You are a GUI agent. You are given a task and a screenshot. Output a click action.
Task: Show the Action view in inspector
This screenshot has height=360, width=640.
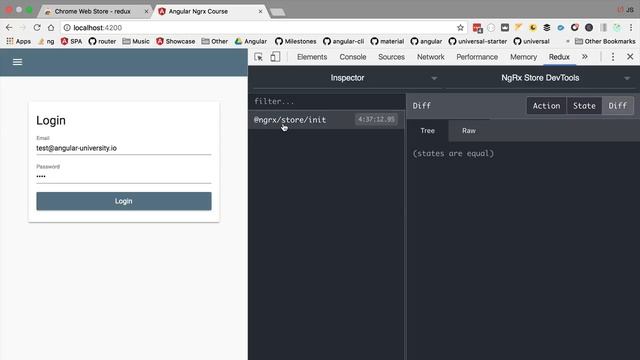tap(546, 106)
